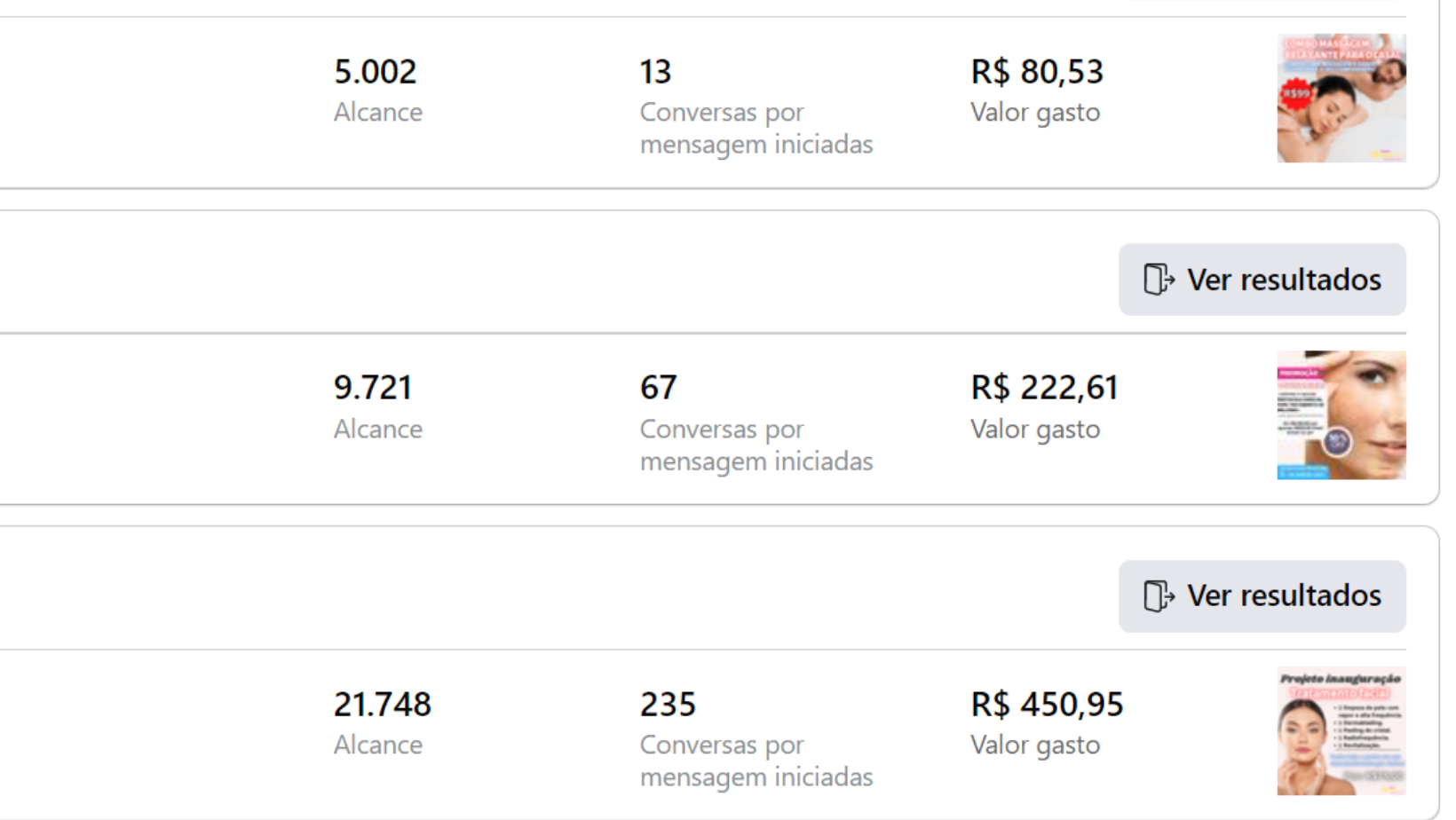Select the 9.721 reach value
Image resolution: width=1456 pixels, height=820 pixels.
373,388
